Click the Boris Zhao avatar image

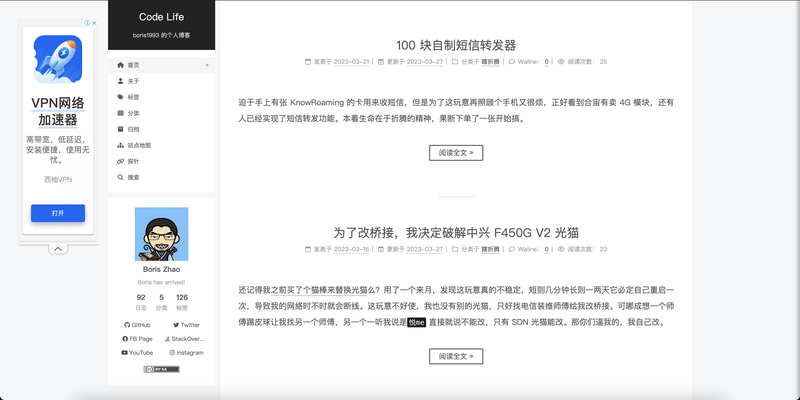[x=161, y=234]
